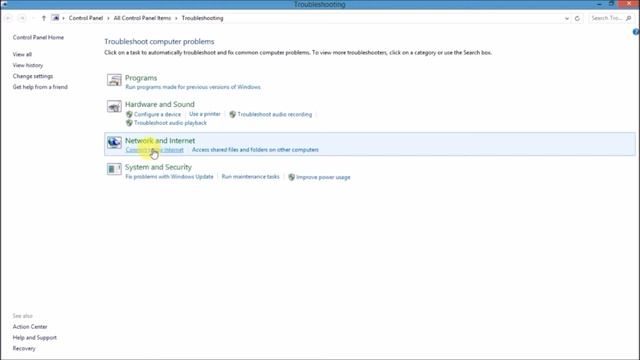Click Configure a device
The height and width of the screenshot is (360, 640).
157,114
